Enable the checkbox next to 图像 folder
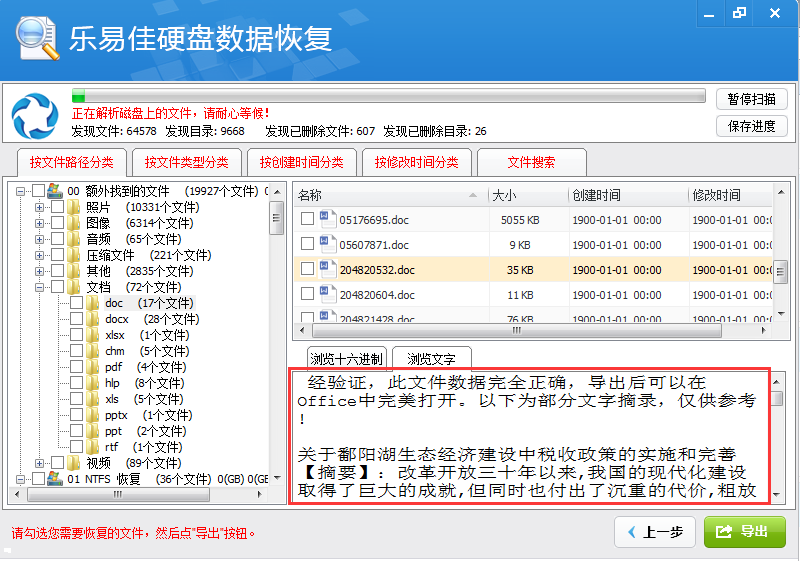This screenshot has width=800, height=561. 57,223
